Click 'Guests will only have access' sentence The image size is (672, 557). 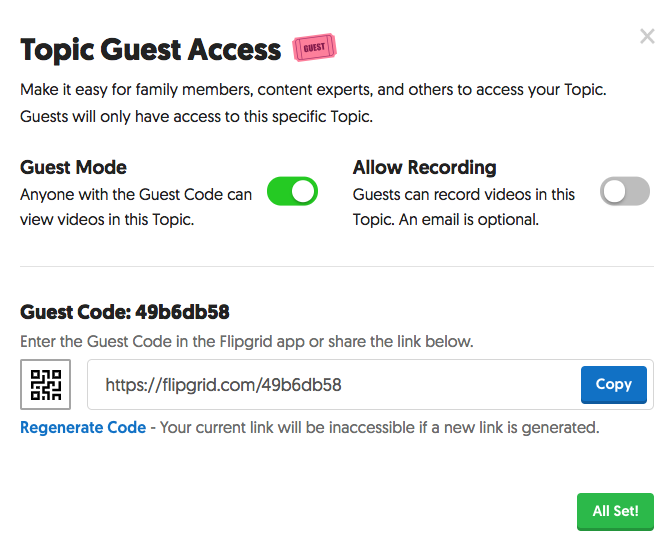pyautogui.click(x=196, y=116)
